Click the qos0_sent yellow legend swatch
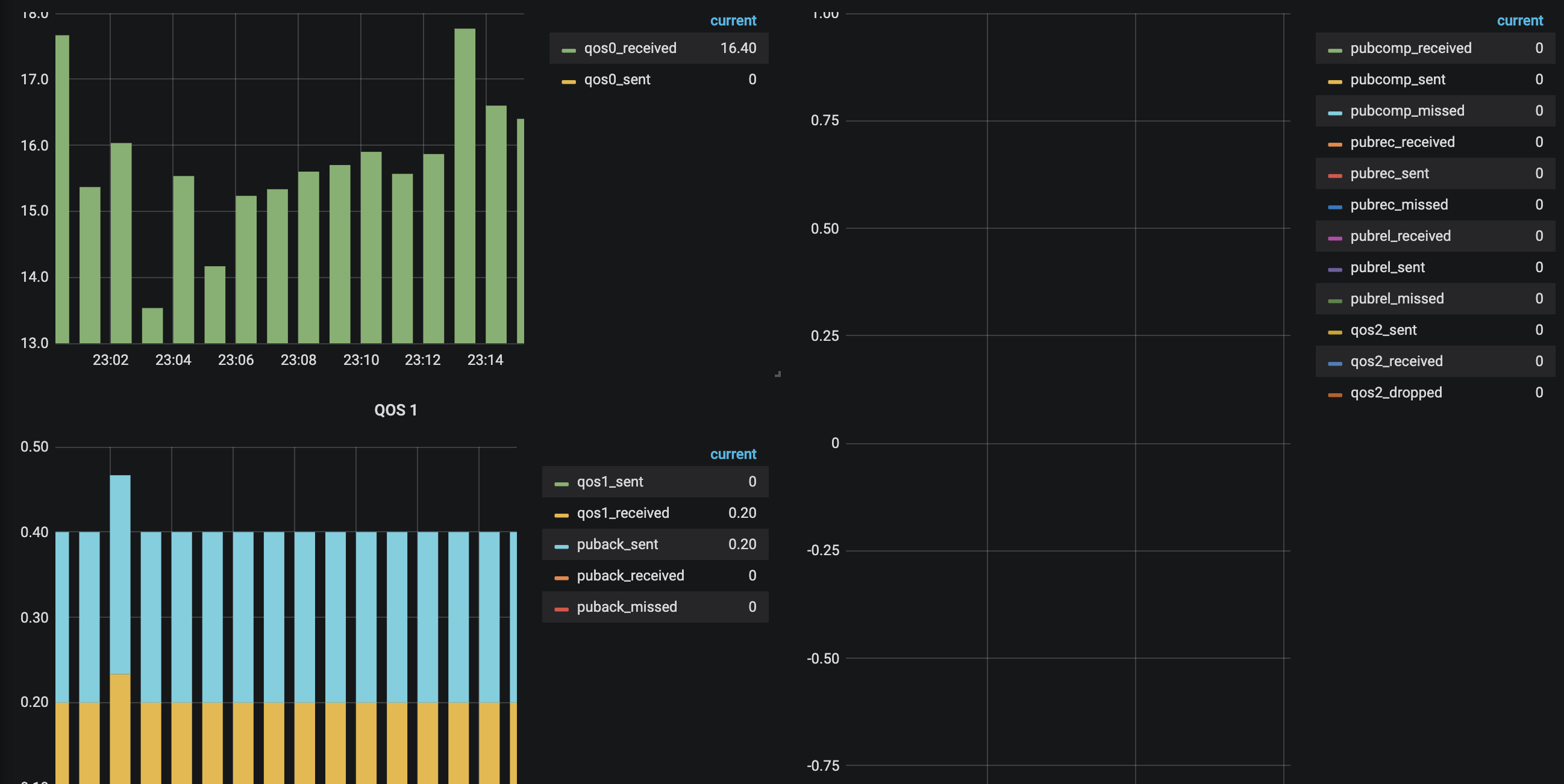Screen dimensions: 1564x784 pos(568,81)
